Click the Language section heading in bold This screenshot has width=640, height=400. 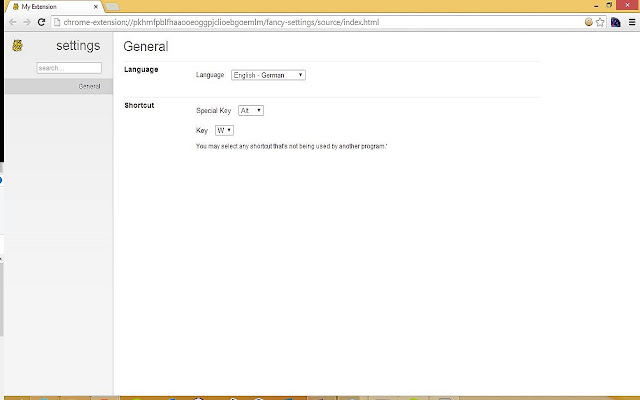(x=141, y=69)
